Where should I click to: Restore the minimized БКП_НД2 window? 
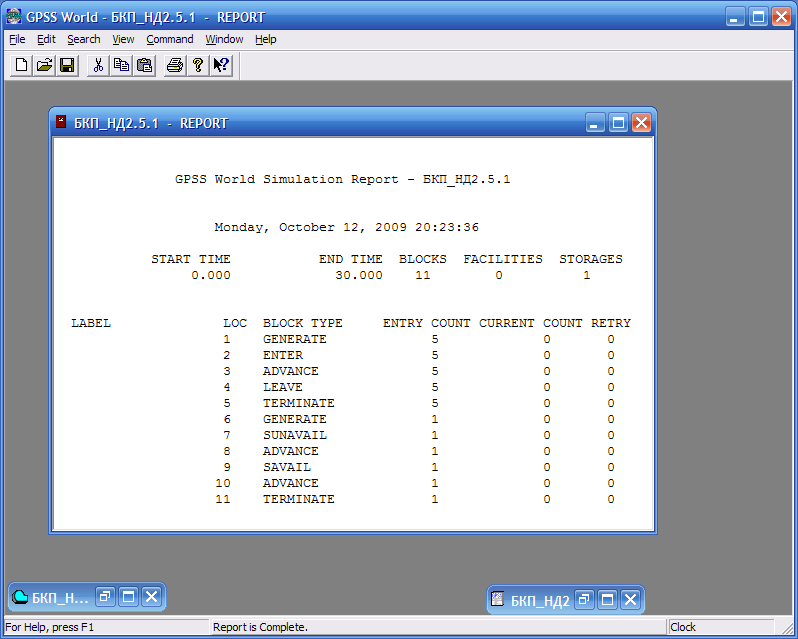(x=584, y=600)
